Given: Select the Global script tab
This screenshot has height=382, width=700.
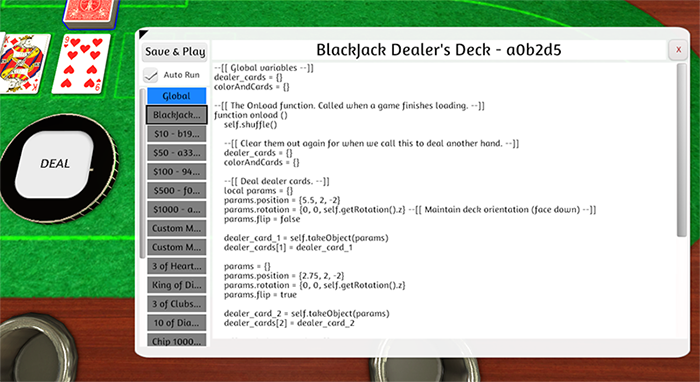Looking at the screenshot, I should pyautogui.click(x=177, y=96).
